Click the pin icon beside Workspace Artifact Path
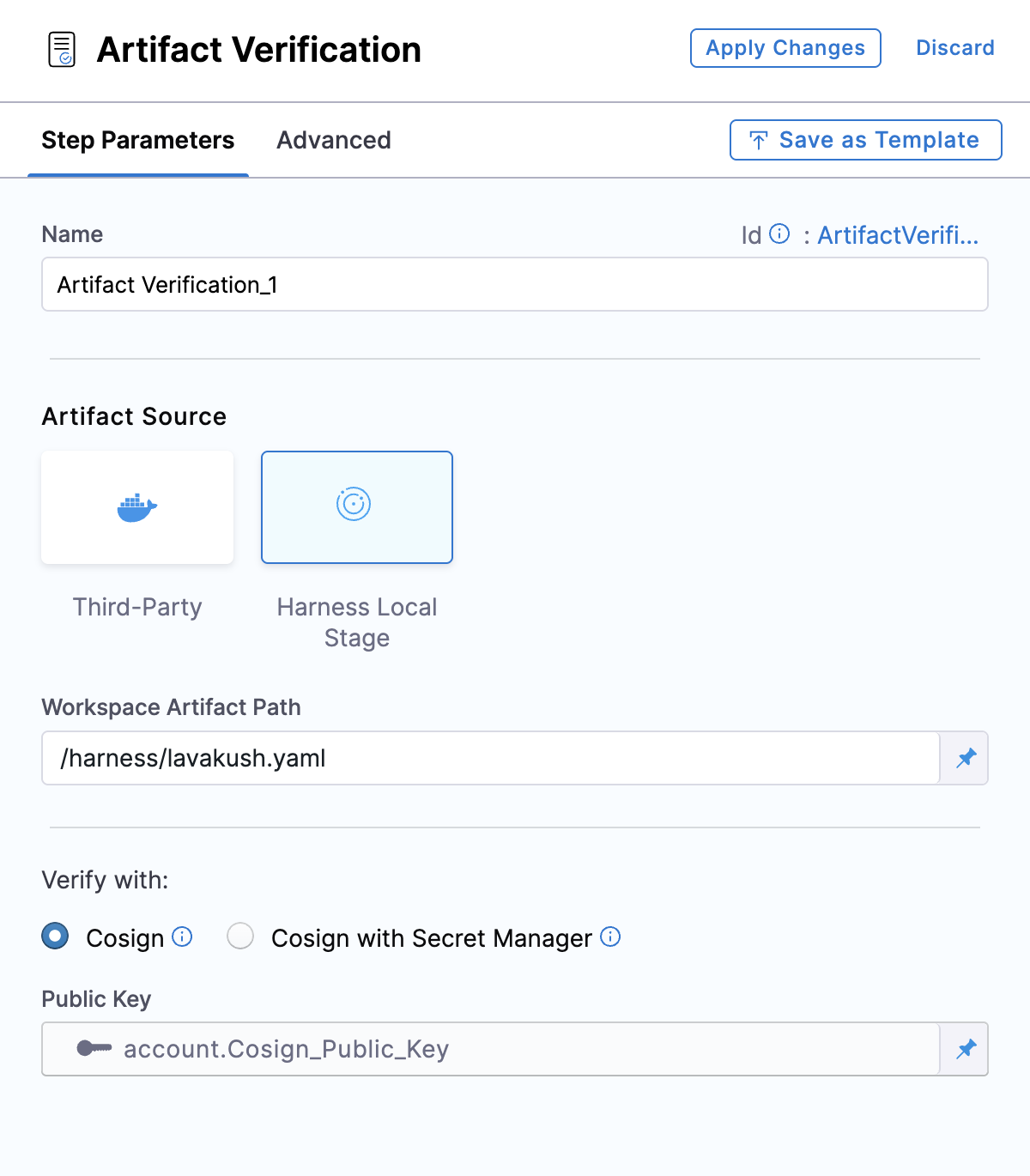The height and width of the screenshot is (1176, 1030). tap(966, 758)
